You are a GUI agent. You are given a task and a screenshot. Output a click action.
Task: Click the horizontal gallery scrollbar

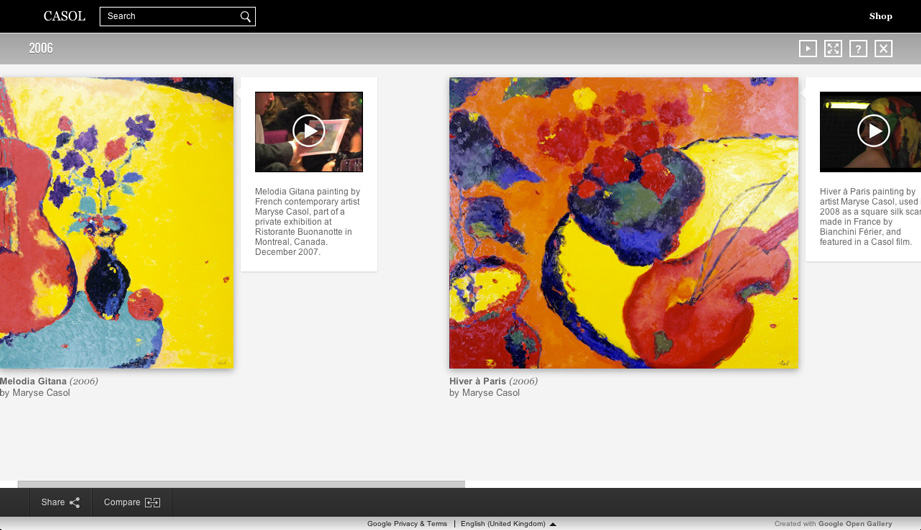(240, 484)
